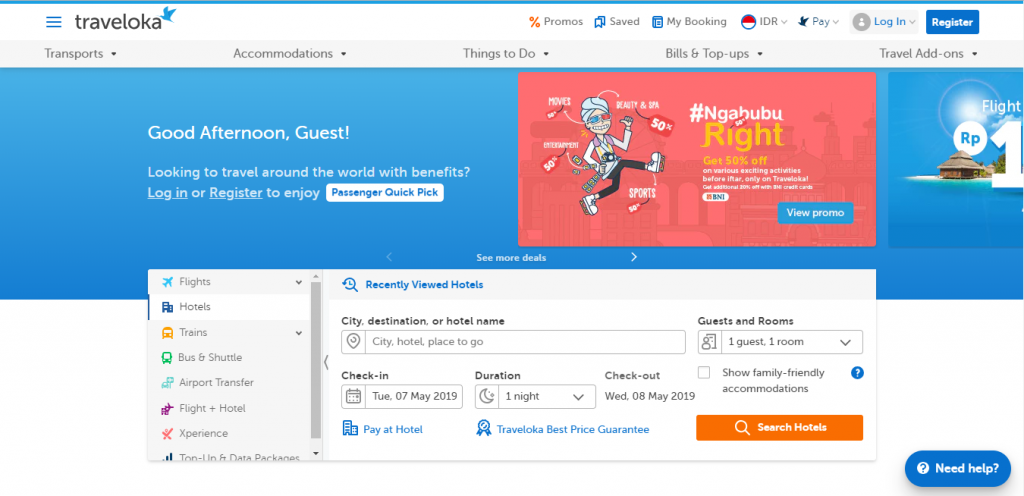The width and height of the screenshot is (1024, 496).
Task: Click the Trains icon in sidebar
Action: [x=168, y=332]
